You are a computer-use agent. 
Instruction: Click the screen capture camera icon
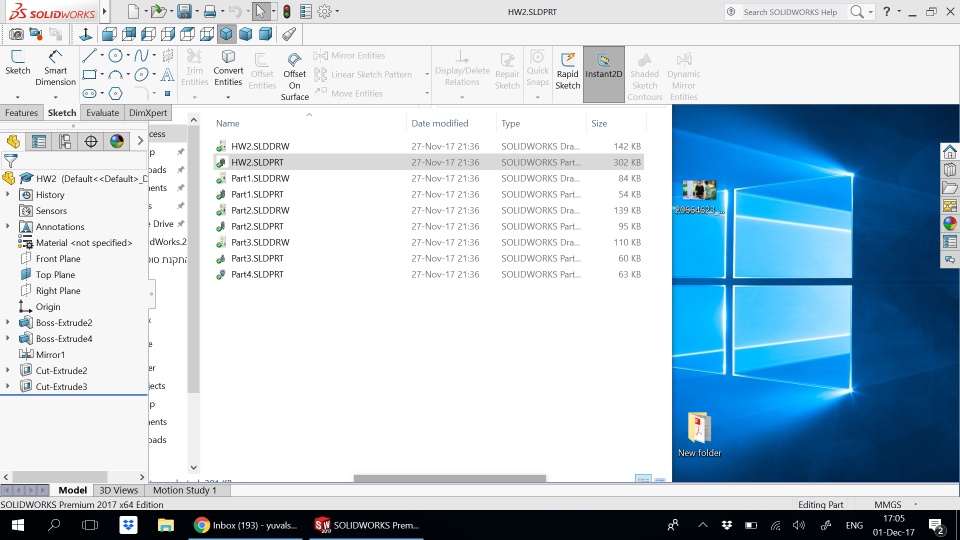16,34
